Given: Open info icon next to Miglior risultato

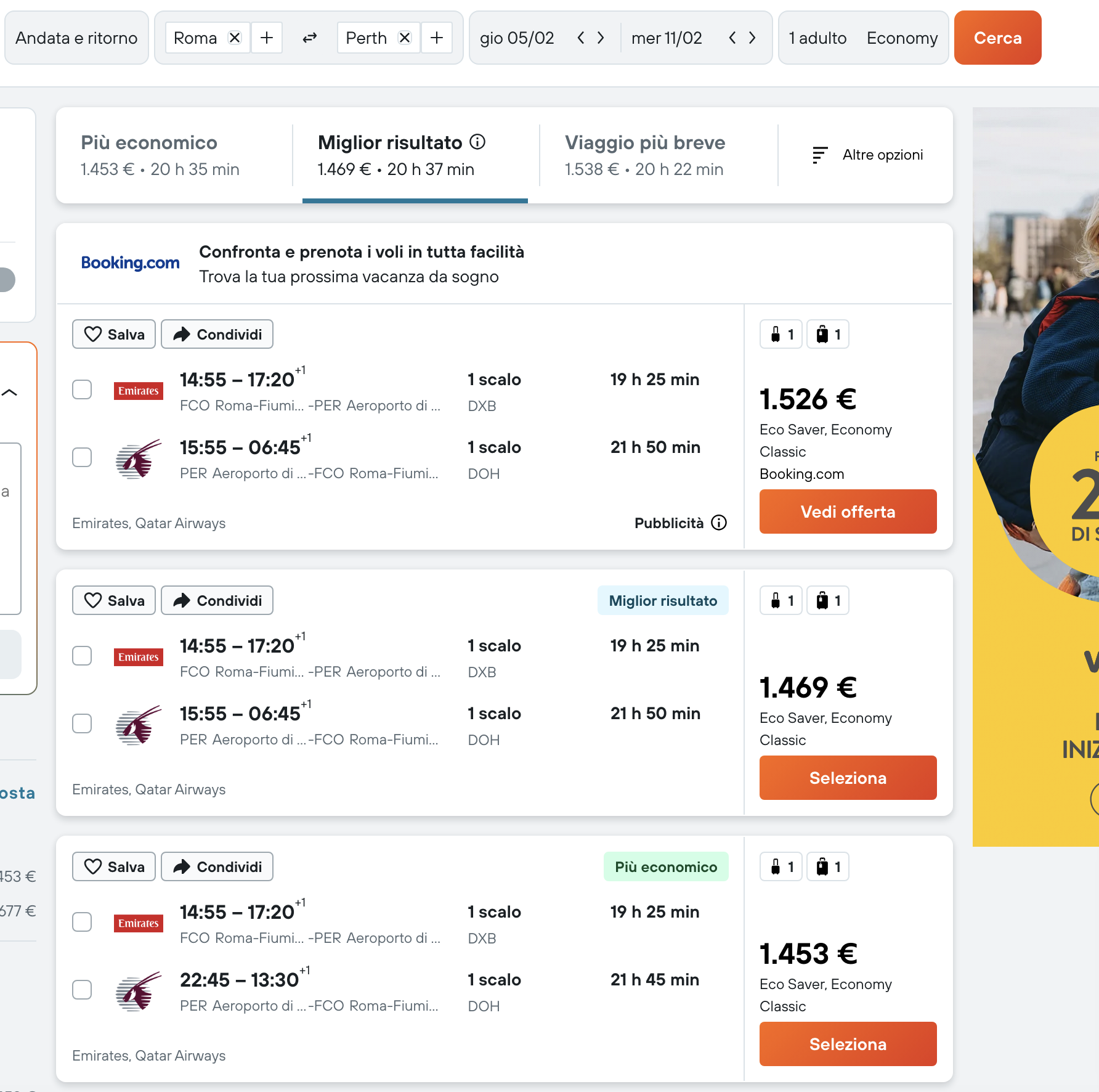Looking at the screenshot, I should click(477, 142).
